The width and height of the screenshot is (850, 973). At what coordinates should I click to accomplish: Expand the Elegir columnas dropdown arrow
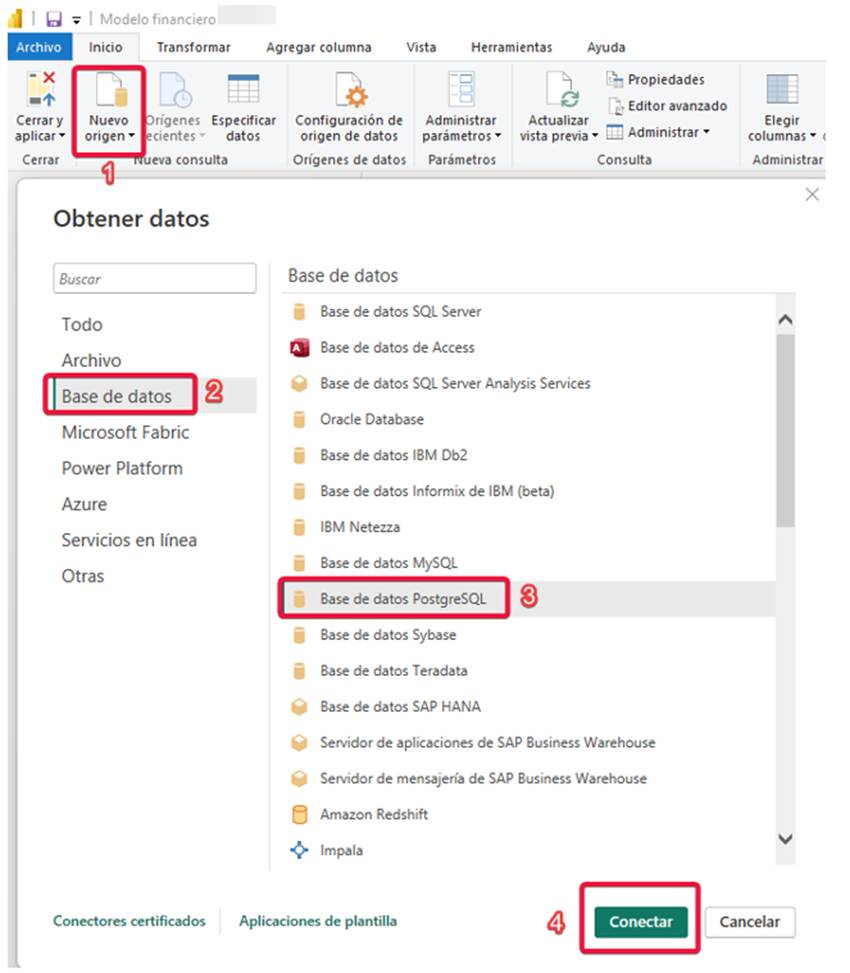(812, 135)
